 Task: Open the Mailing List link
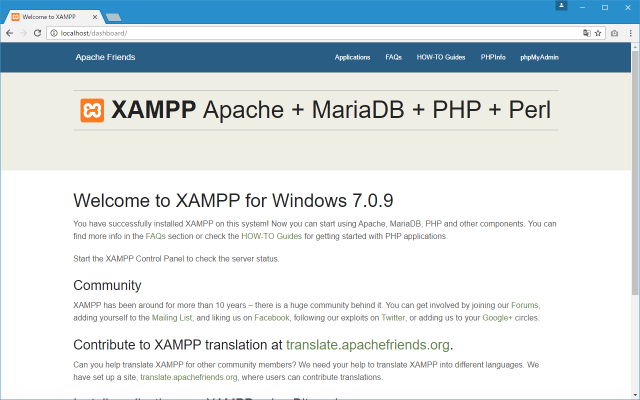click(172, 318)
